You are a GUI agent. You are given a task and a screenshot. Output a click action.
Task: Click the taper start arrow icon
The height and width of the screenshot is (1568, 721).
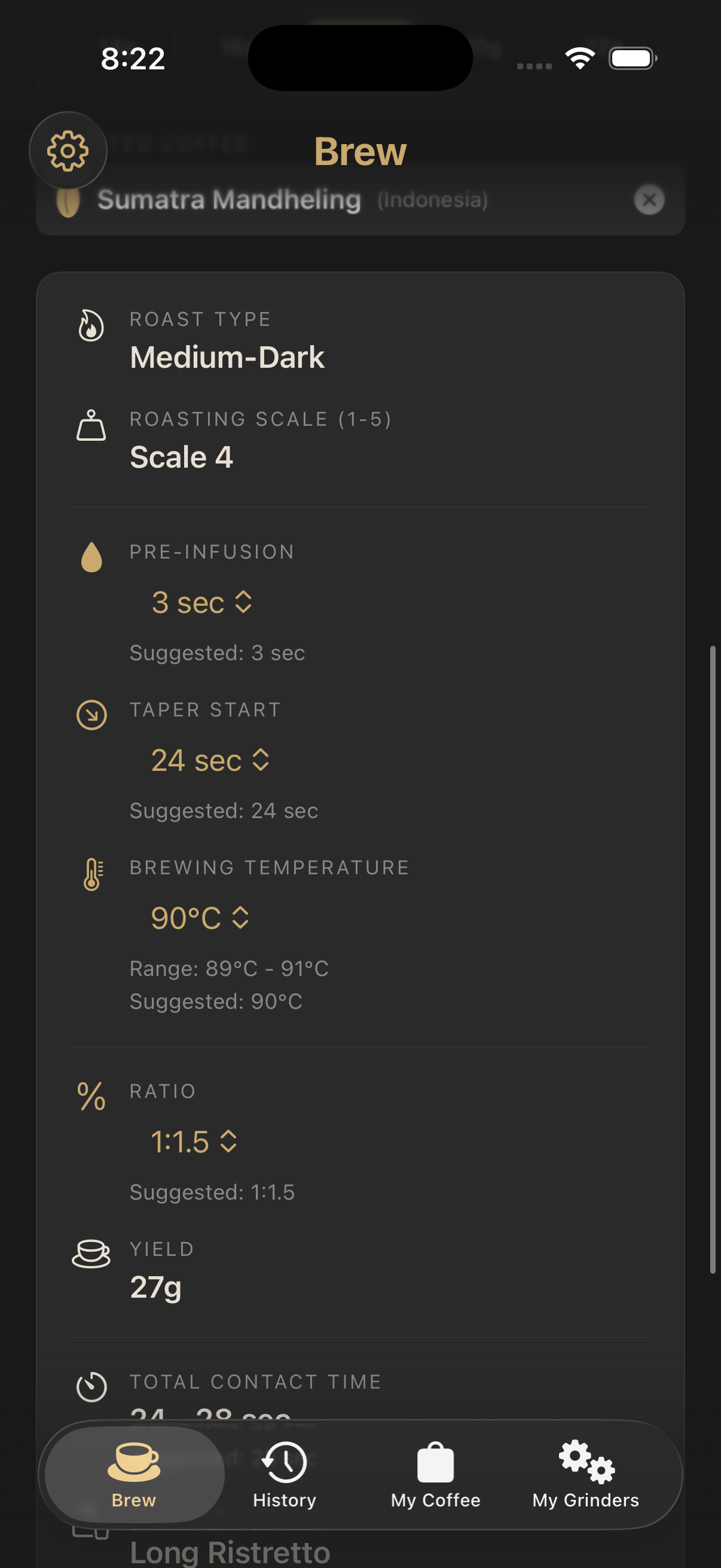click(x=91, y=716)
